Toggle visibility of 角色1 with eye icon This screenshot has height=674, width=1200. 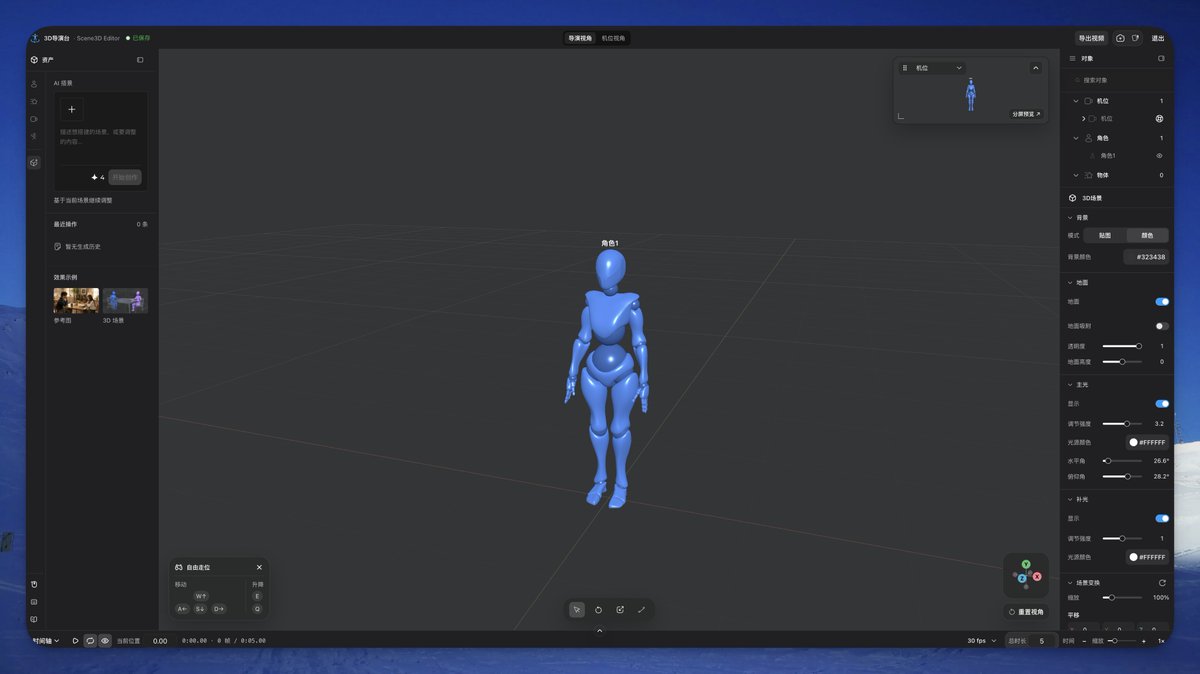(1159, 156)
